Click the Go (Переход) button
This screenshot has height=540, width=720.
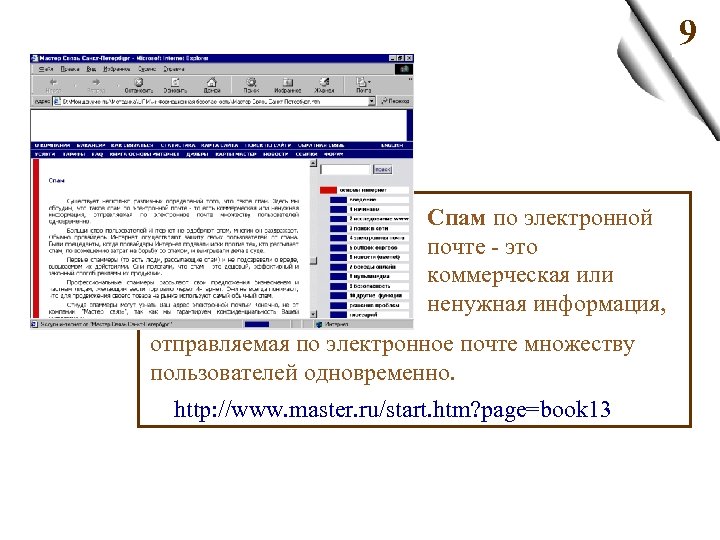395,101
